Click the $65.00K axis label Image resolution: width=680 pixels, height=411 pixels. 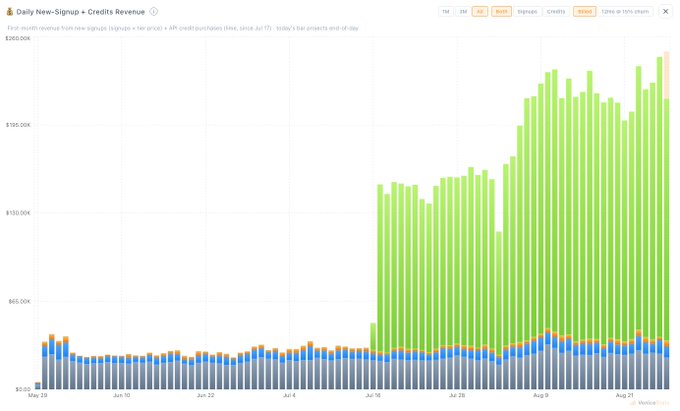tap(20, 301)
